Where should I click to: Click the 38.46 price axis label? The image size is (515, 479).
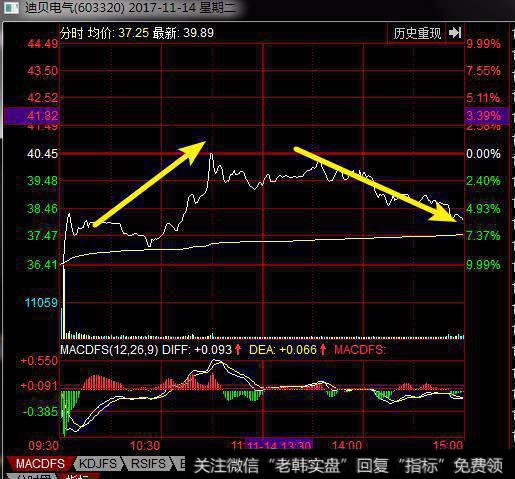pos(42,209)
